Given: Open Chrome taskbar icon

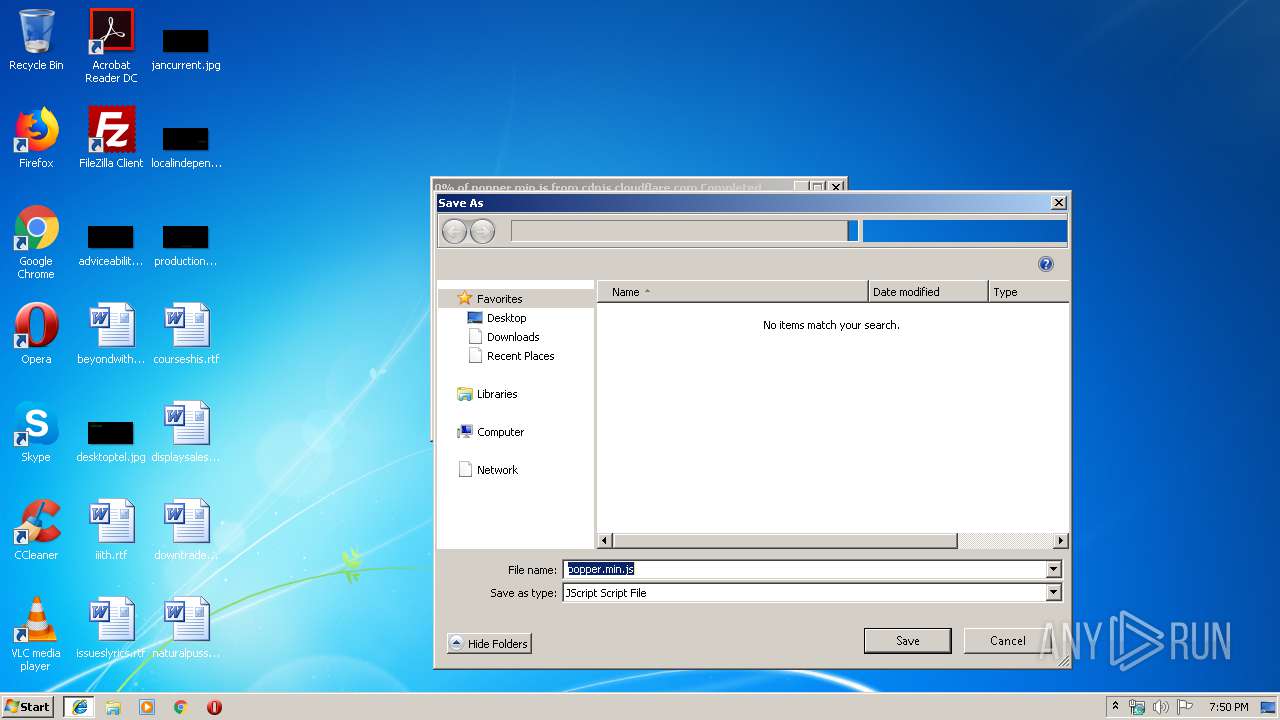Looking at the screenshot, I should 181,707.
